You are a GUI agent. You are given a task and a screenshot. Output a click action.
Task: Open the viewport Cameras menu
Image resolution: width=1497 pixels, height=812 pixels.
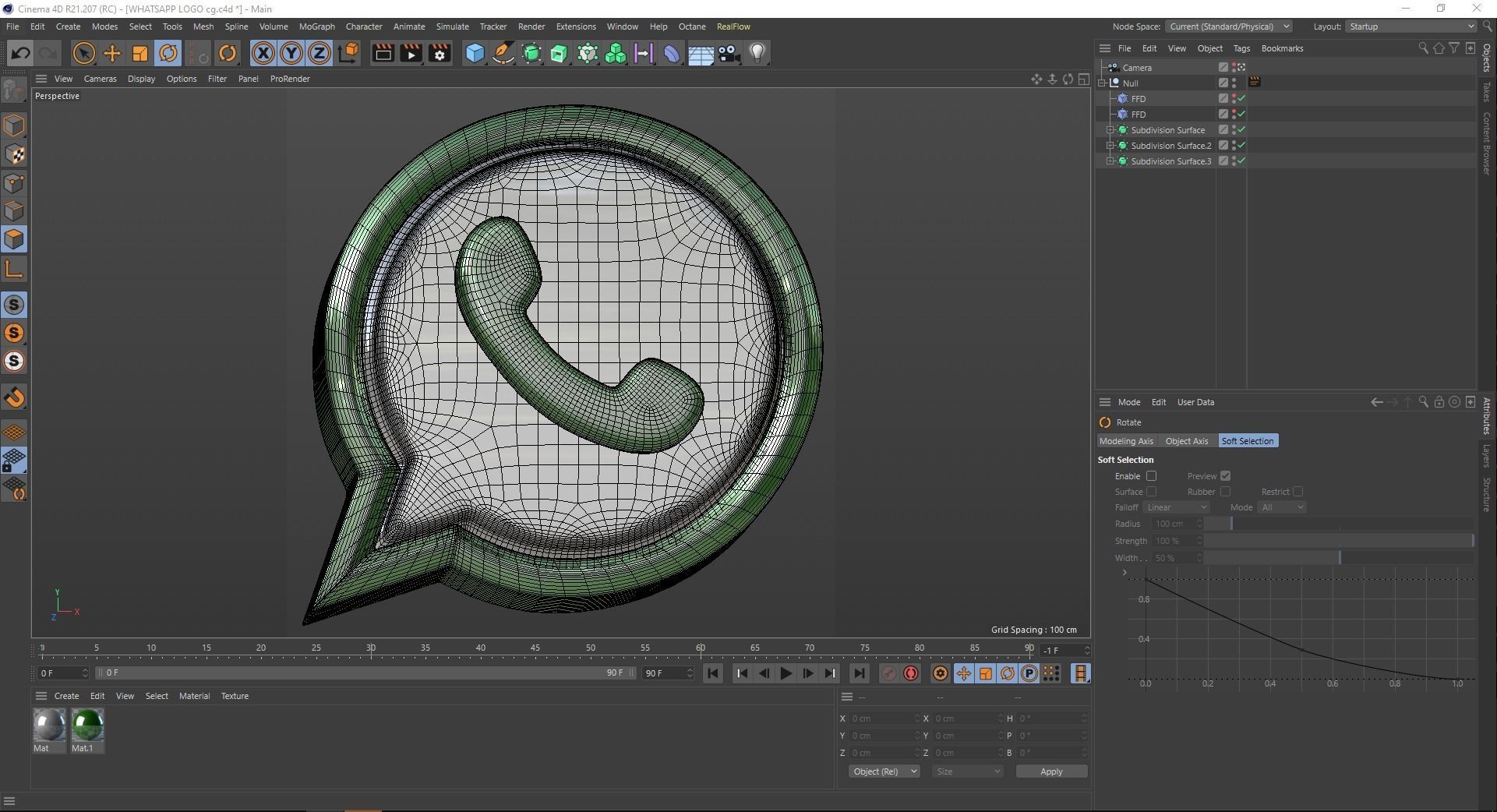(x=100, y=79)
